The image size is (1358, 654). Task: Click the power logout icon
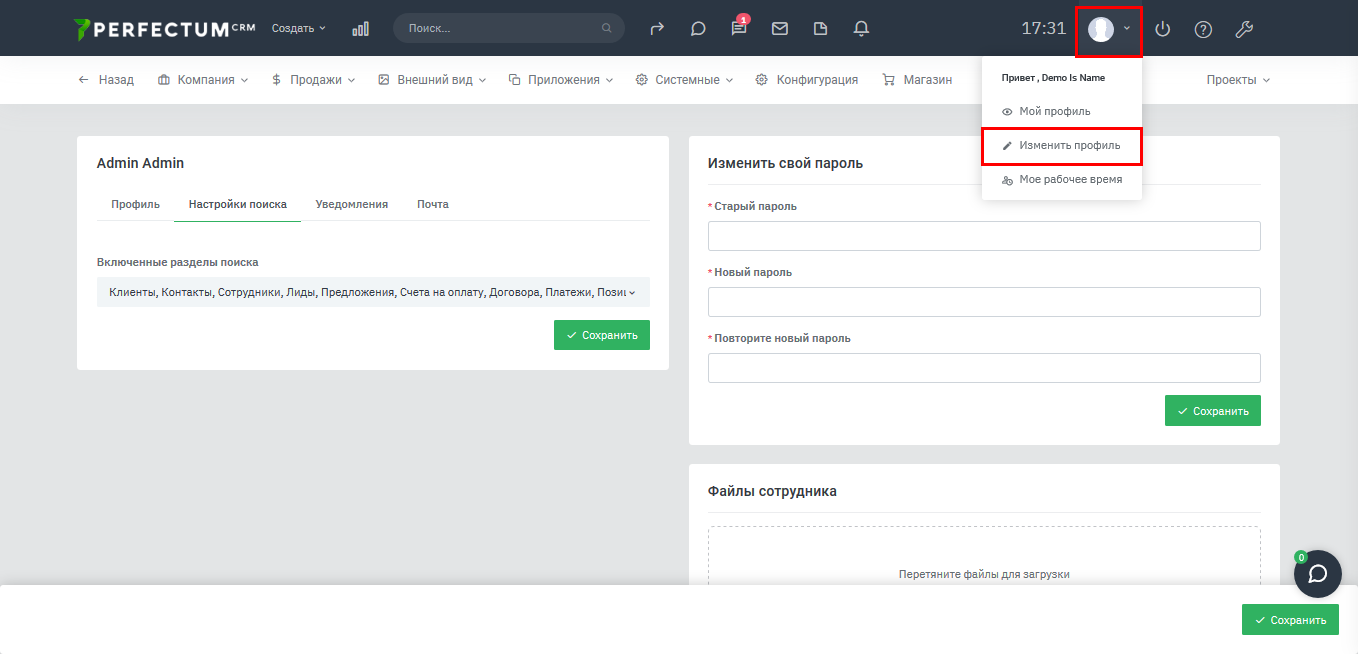click(x=1162, y=29)
